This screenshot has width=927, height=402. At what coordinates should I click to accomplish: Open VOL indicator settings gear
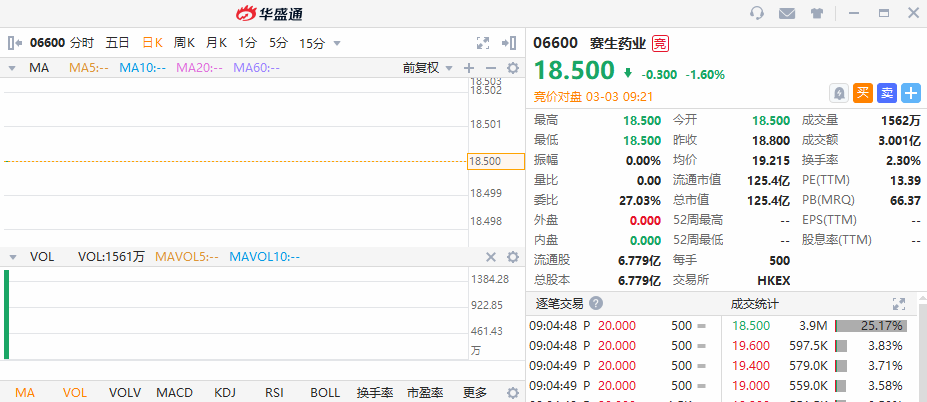tap(513, 257)
